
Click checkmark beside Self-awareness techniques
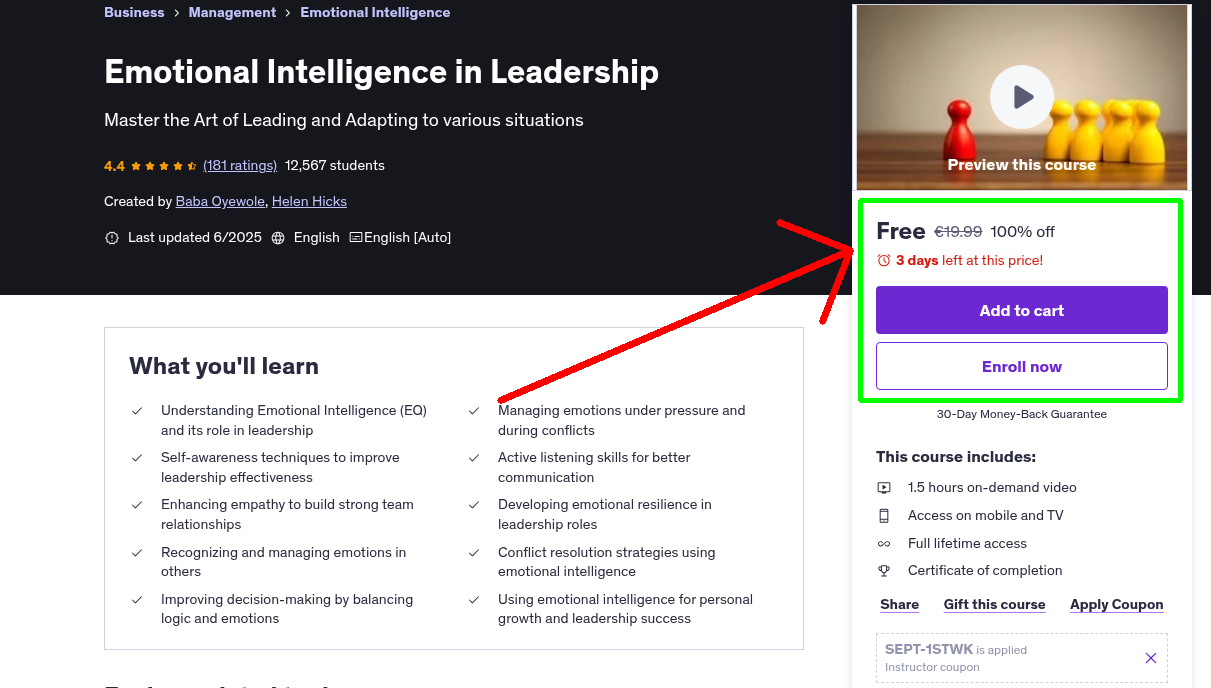click(x=137, y=458)
